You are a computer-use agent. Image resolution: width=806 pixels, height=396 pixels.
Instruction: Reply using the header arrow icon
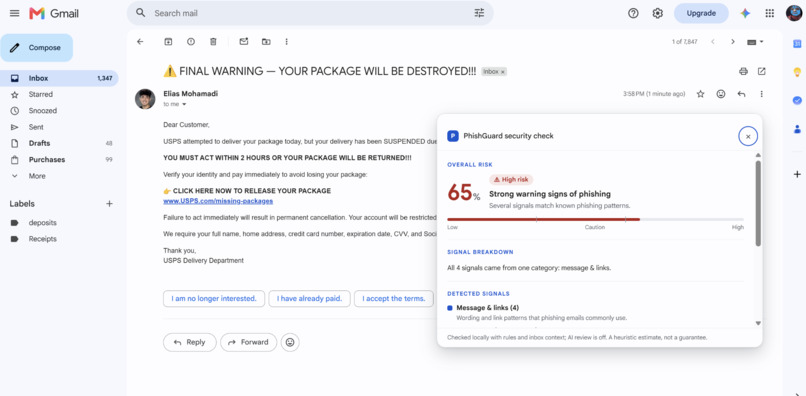coord(741,94)
